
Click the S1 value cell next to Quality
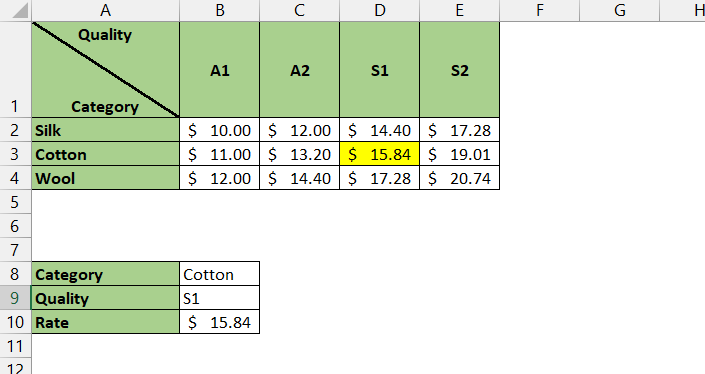tap(219, 298)
